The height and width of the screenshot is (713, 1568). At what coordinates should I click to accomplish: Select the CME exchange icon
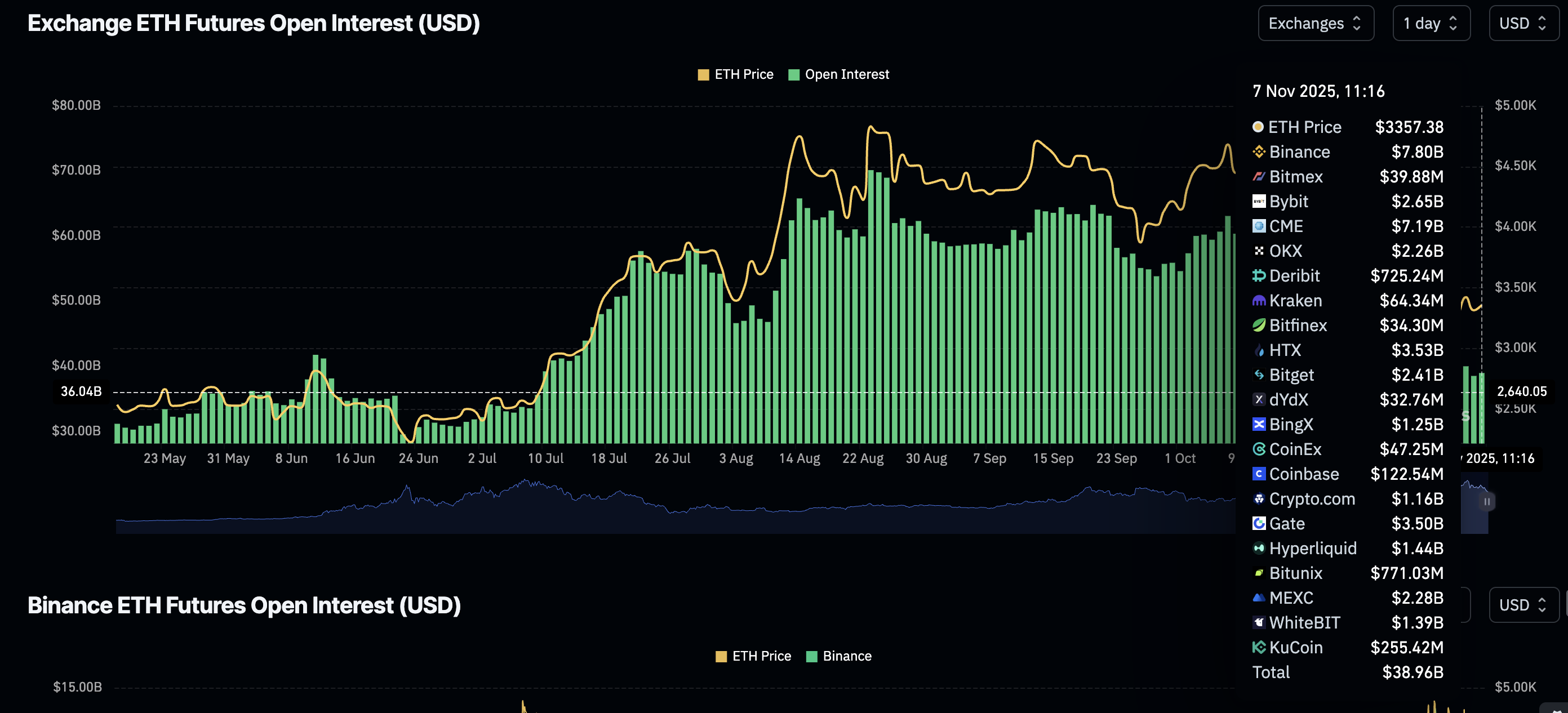click(1259, 226)
